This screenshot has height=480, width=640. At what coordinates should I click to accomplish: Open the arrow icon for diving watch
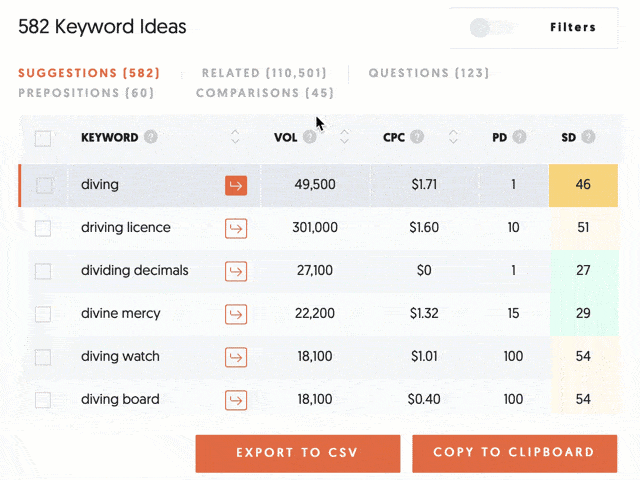(x=236, y=357)
